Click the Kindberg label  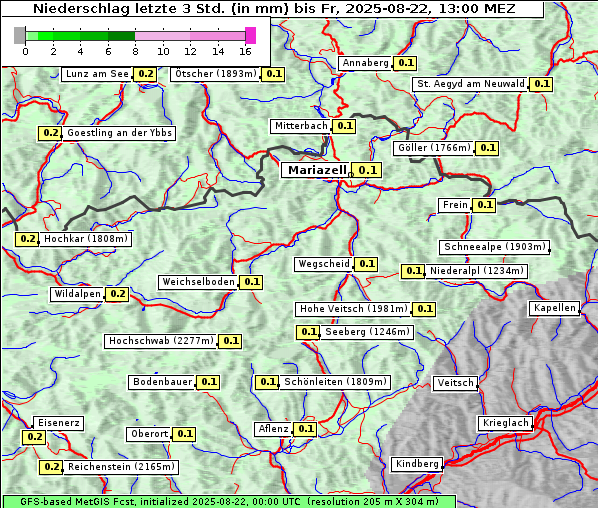pyautogui.click(x=417, y=464)
